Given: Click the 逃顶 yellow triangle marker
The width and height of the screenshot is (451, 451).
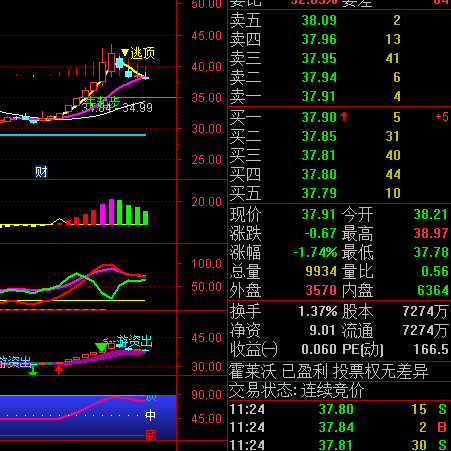Looking at the screenshot, I should click(125, 52).
